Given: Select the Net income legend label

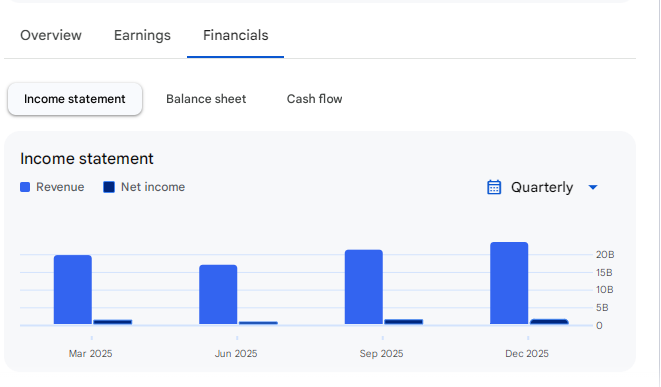Looking at the screenshot, I should (x=153, y=187).
